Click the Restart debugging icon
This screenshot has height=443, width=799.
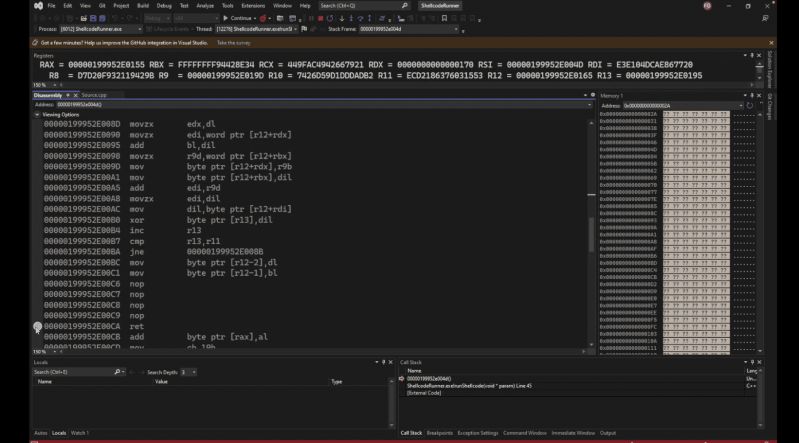pos(330,18)
